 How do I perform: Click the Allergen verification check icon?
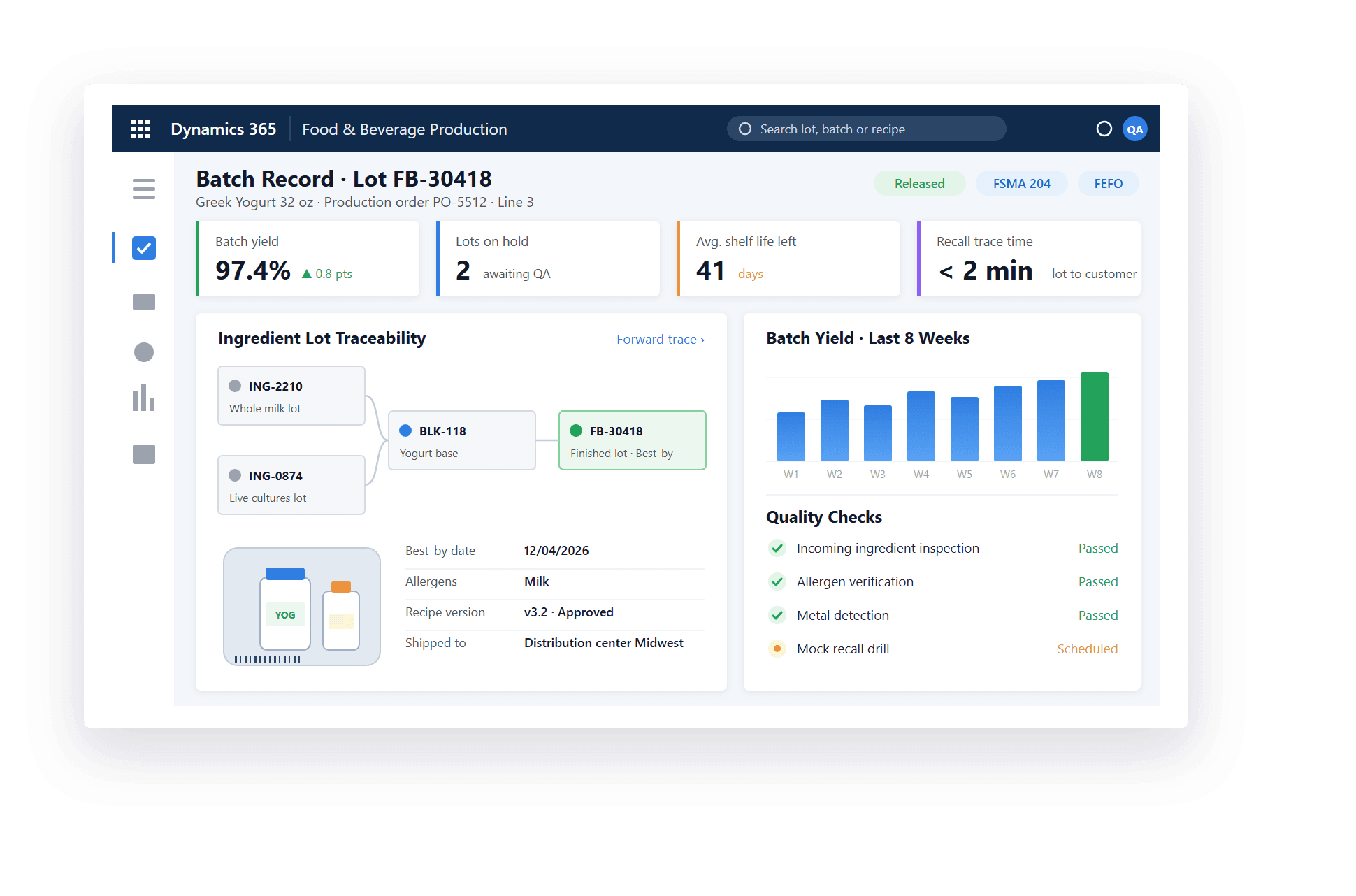[777, 581]
